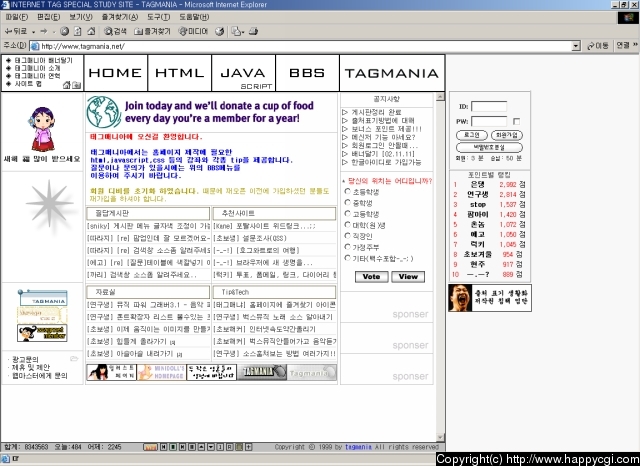Viewport: 640px width, 466px height.
Task: Select the 고등학생 poll option
Action: pos(348,213)
